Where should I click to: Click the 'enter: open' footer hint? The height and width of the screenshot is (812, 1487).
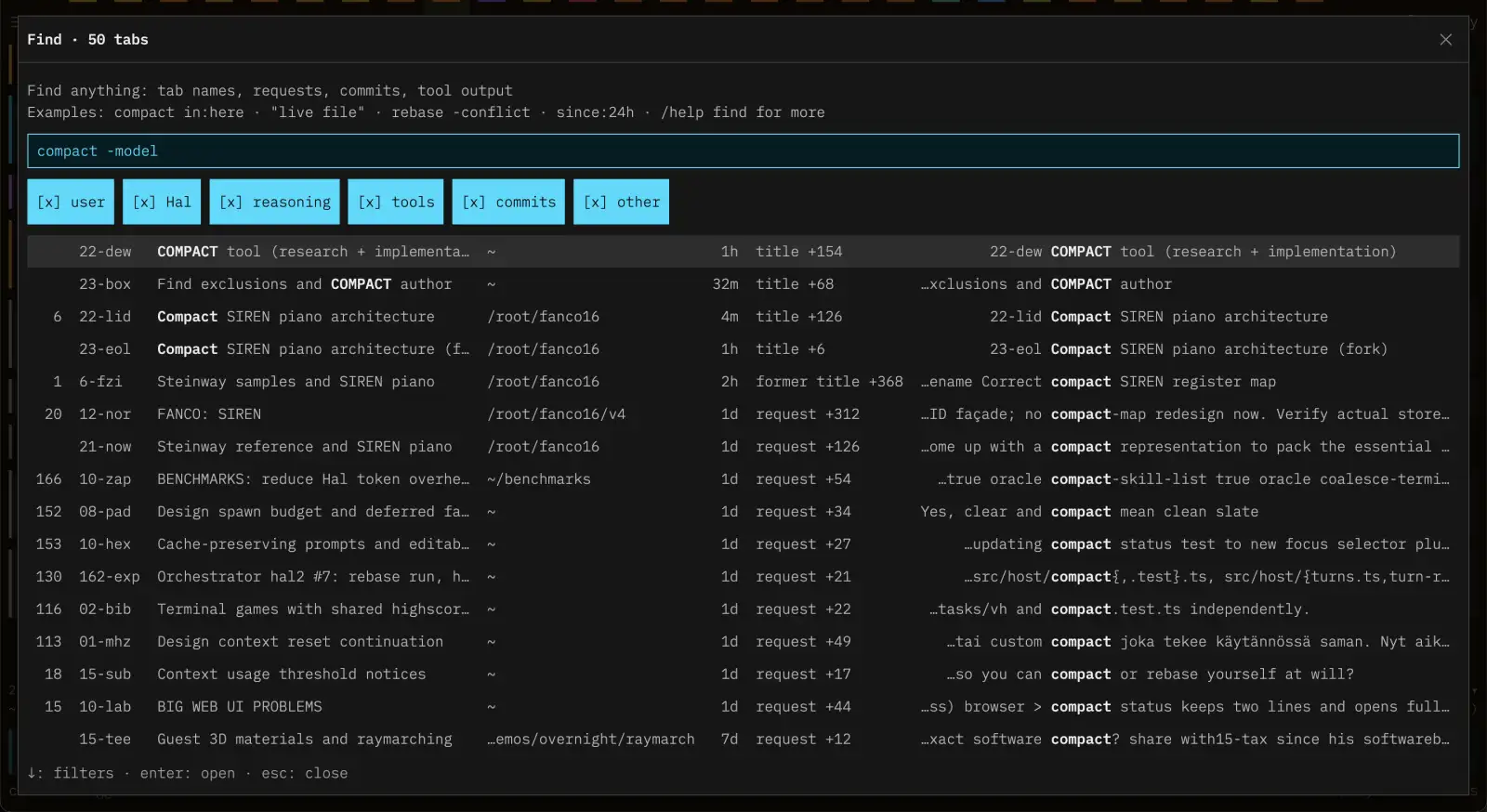pos(188,773)
